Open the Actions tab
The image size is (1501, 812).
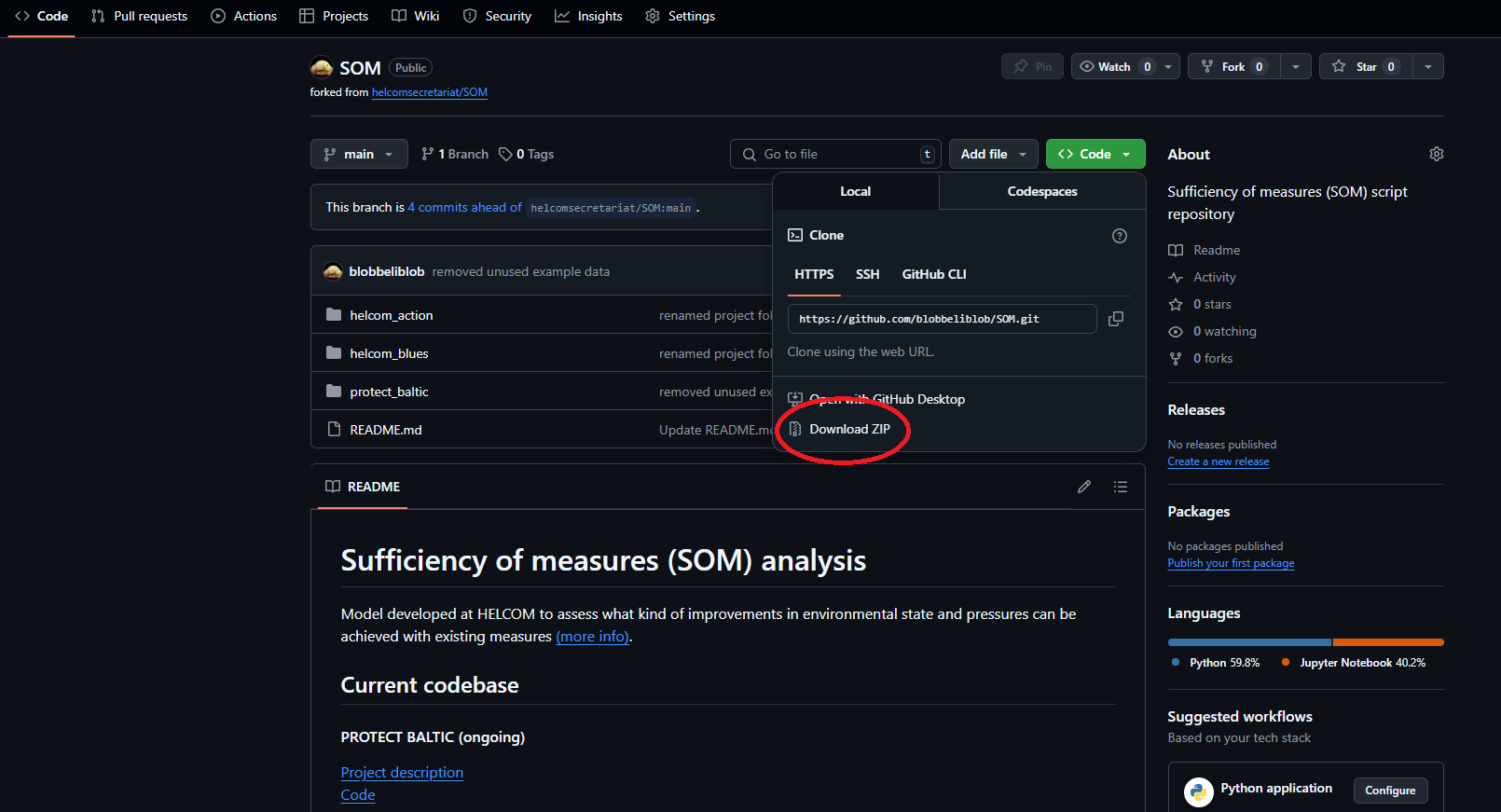coord(244,16)
